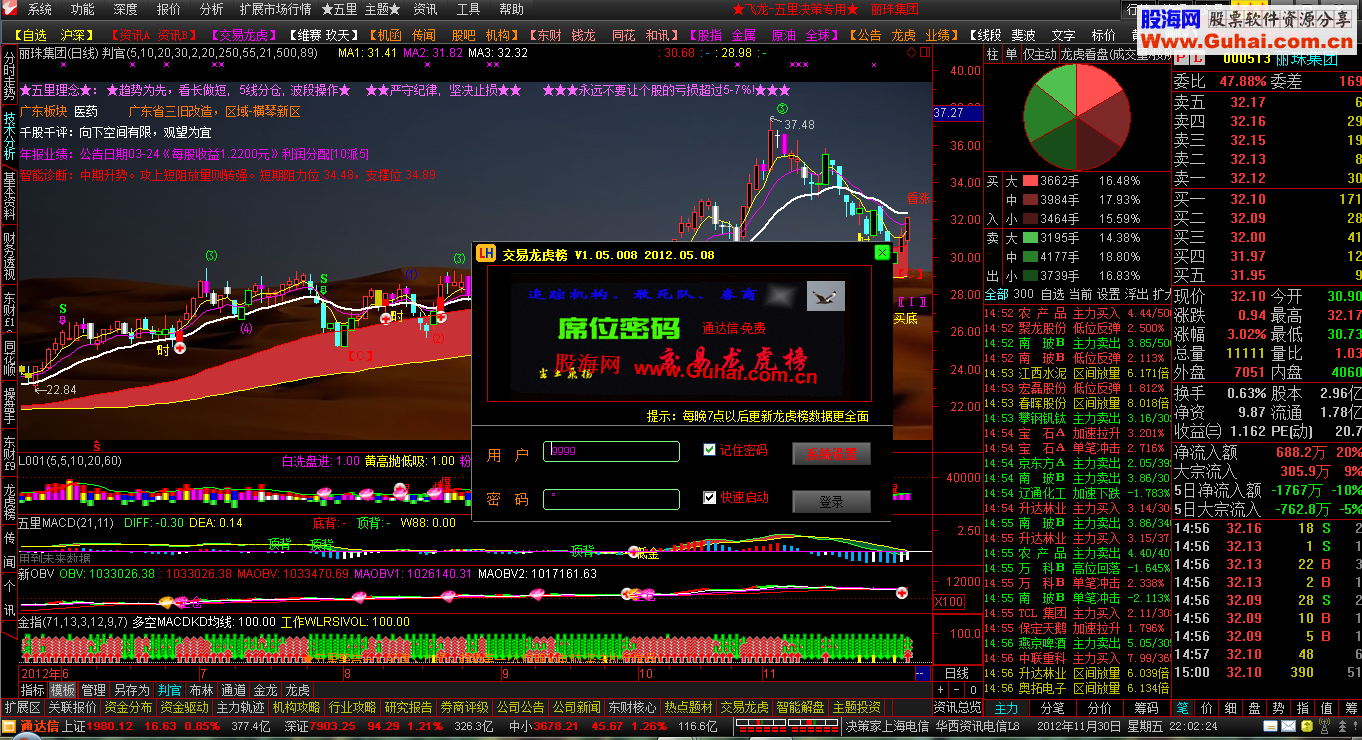Viewport: 1362px width, 740px height.
Task: Switch to the 指标 tab below the chart
Action: (x=33, y=690)
